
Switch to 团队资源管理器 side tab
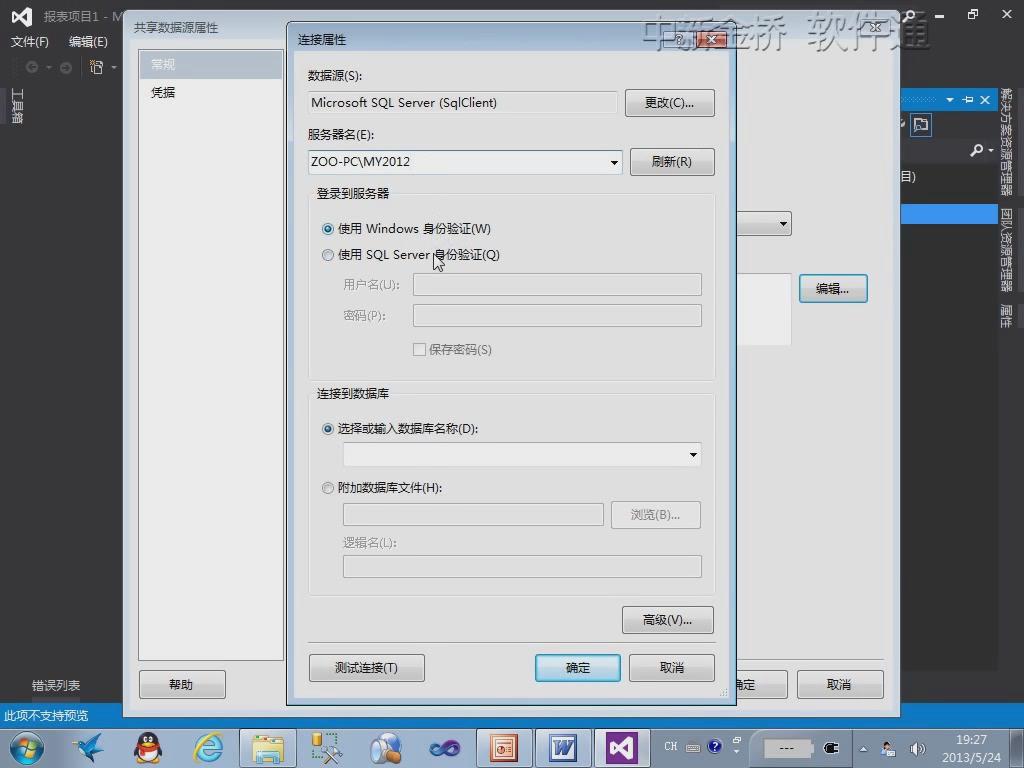1006,250
